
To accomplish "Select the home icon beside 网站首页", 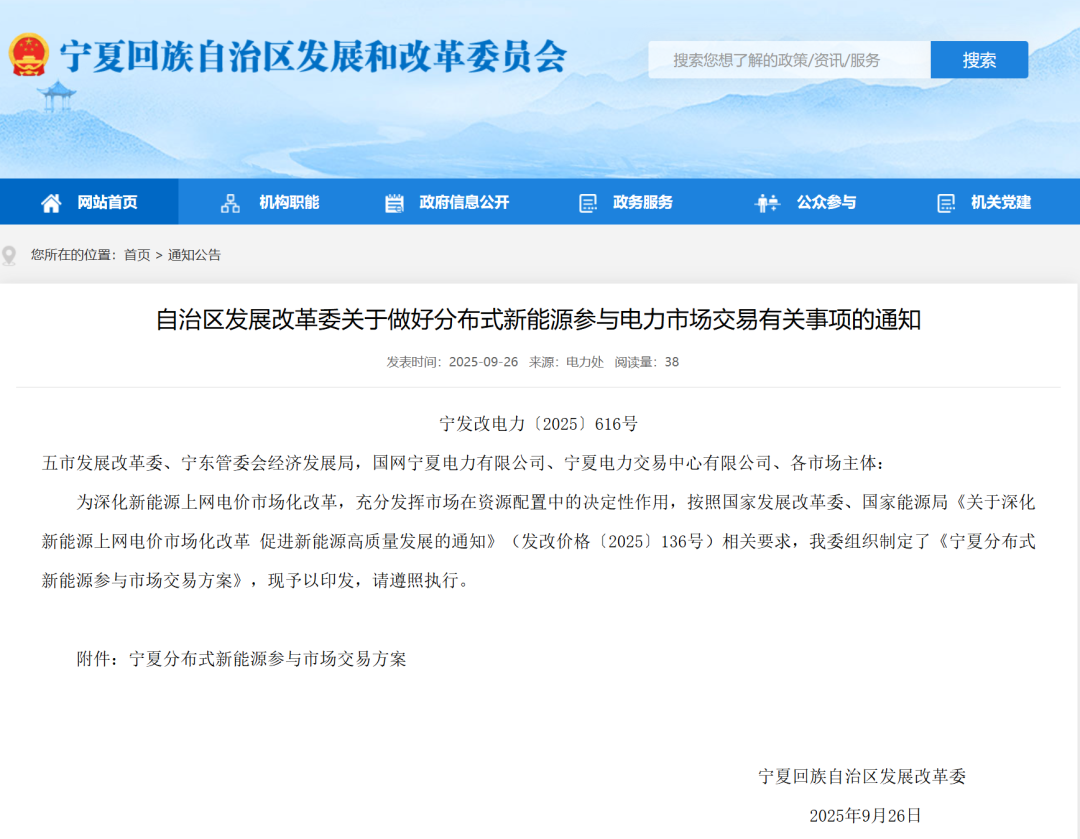I will [x=49, y=202].
